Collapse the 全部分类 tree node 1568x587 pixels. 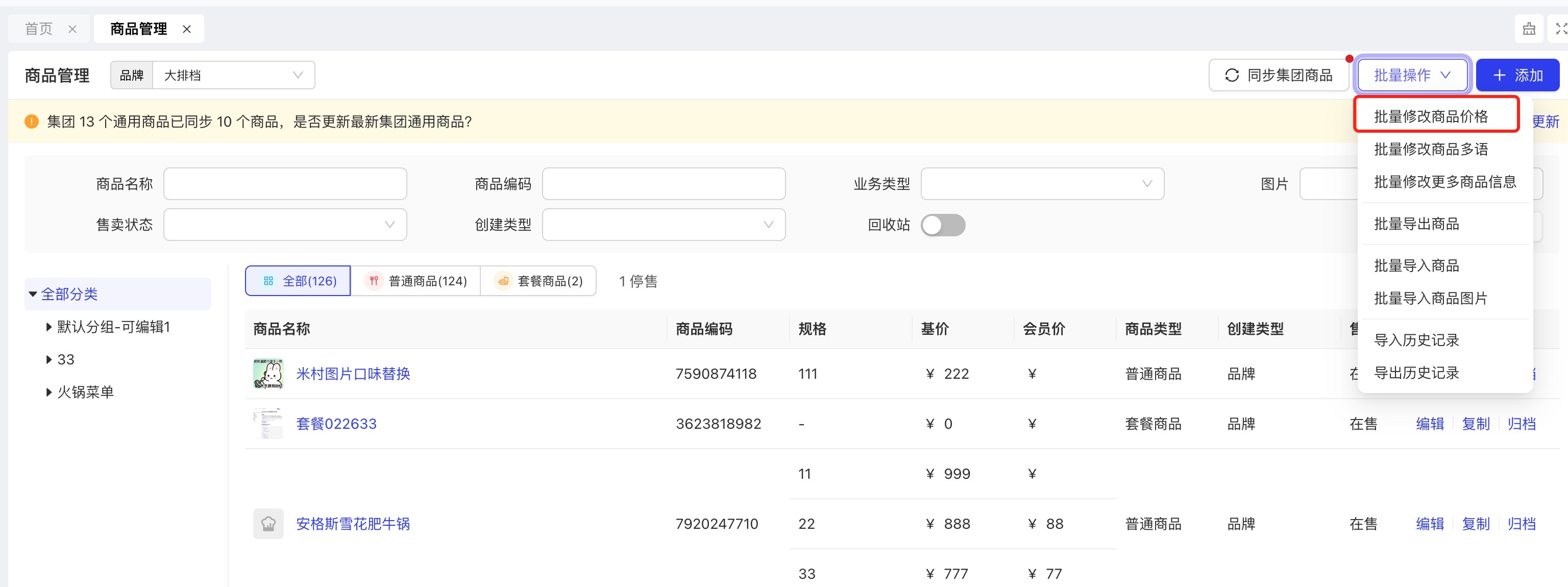(x=33, y=294)
